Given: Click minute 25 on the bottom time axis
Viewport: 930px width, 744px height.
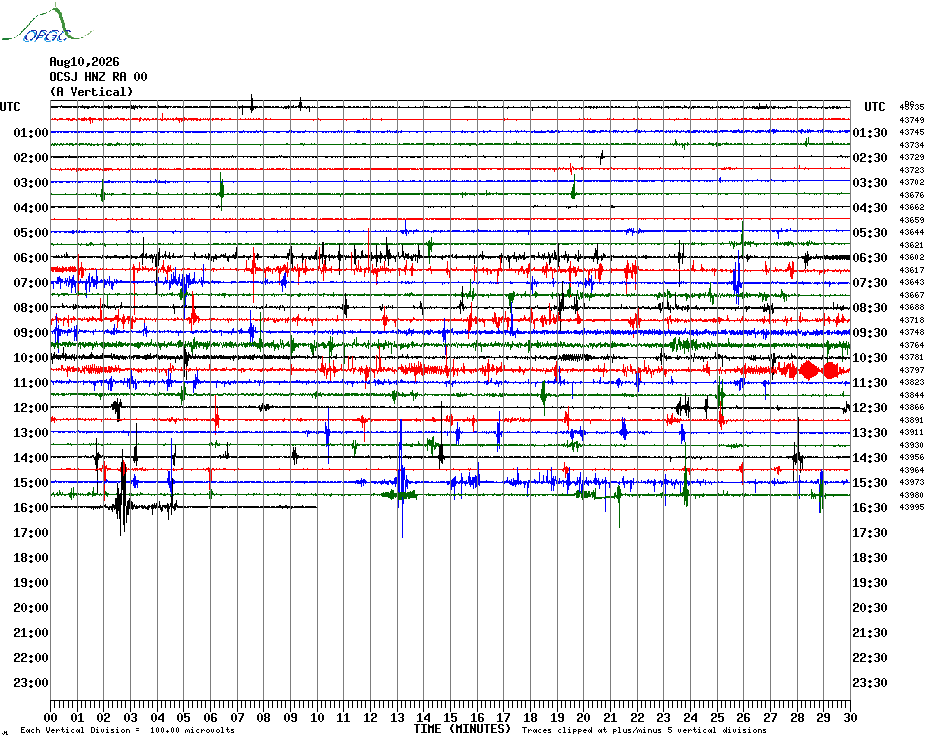Looking at the screenshot, I should coord(717,718).
